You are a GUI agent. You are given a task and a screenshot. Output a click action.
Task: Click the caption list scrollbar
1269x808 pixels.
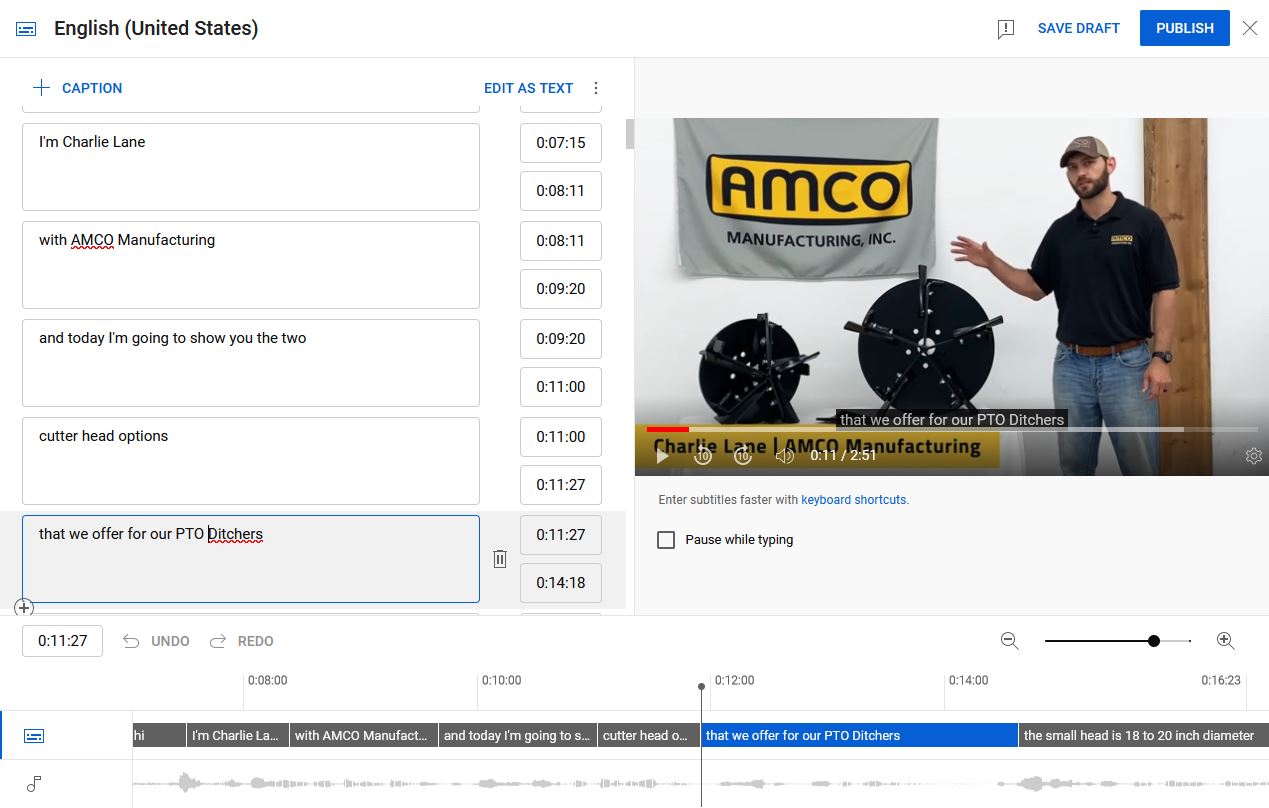(629, 134)
